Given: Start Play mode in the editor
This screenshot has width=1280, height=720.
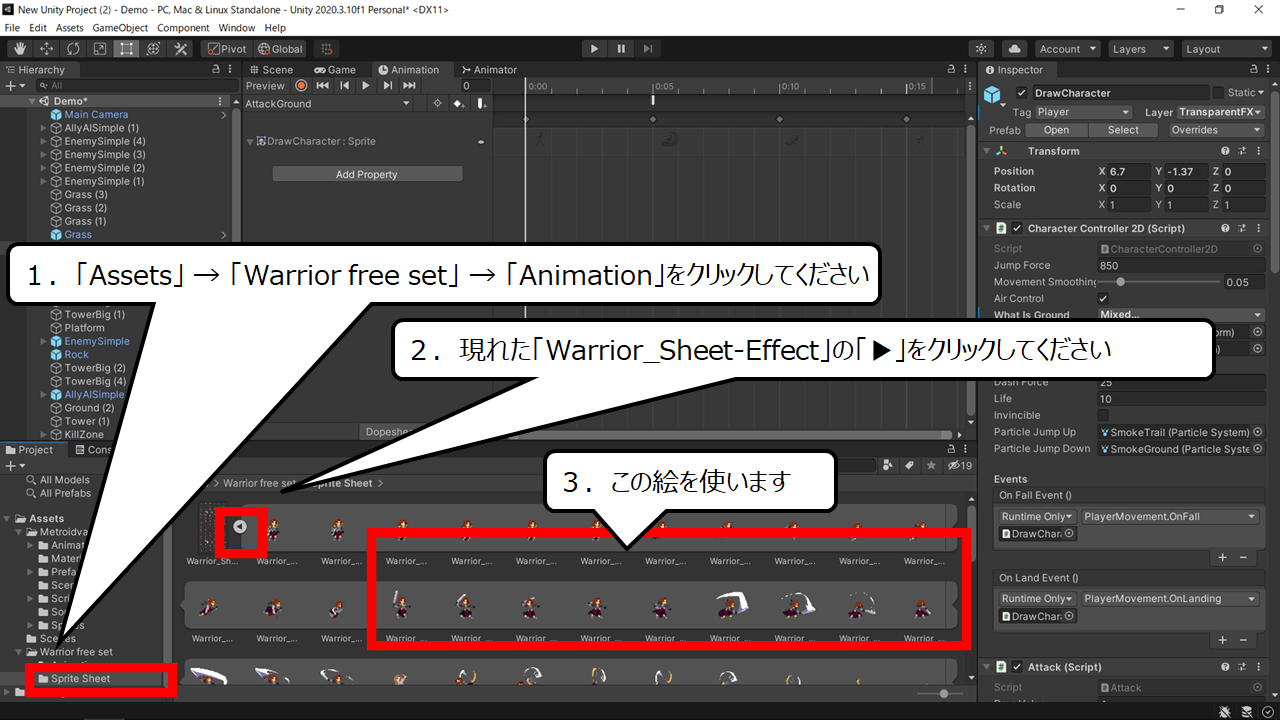Looking at the screenshot, I should pyautogui.click(x=594, y=48).
